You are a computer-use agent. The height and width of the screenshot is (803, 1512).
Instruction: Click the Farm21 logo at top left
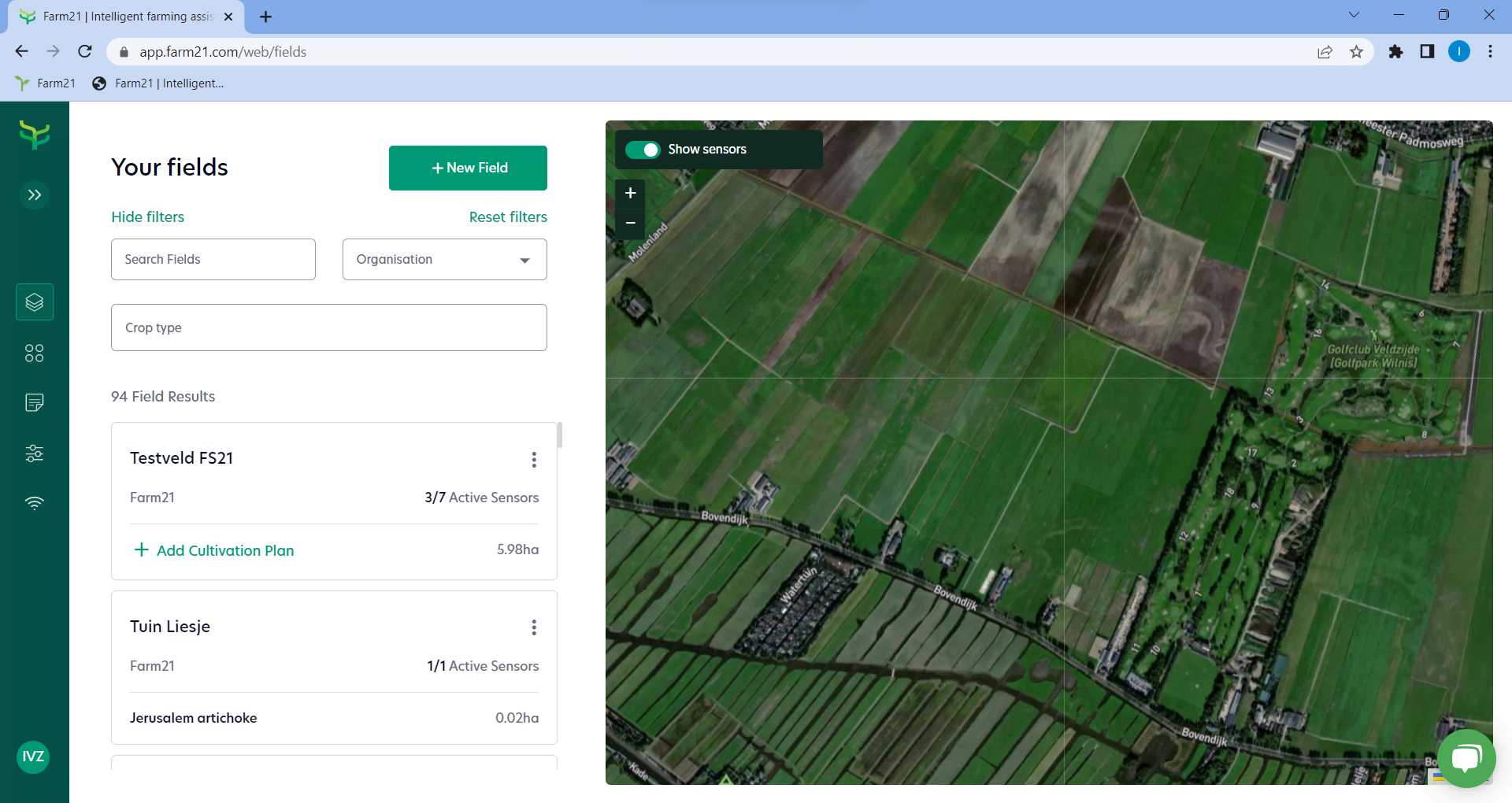(34, 135)
